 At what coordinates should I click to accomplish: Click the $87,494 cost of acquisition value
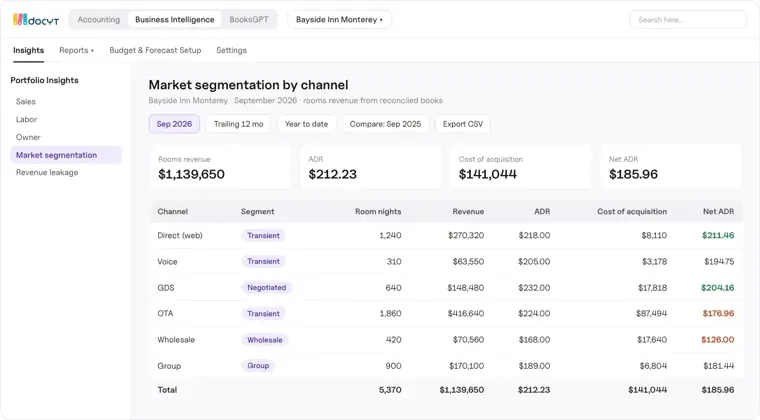click(651, 313)
